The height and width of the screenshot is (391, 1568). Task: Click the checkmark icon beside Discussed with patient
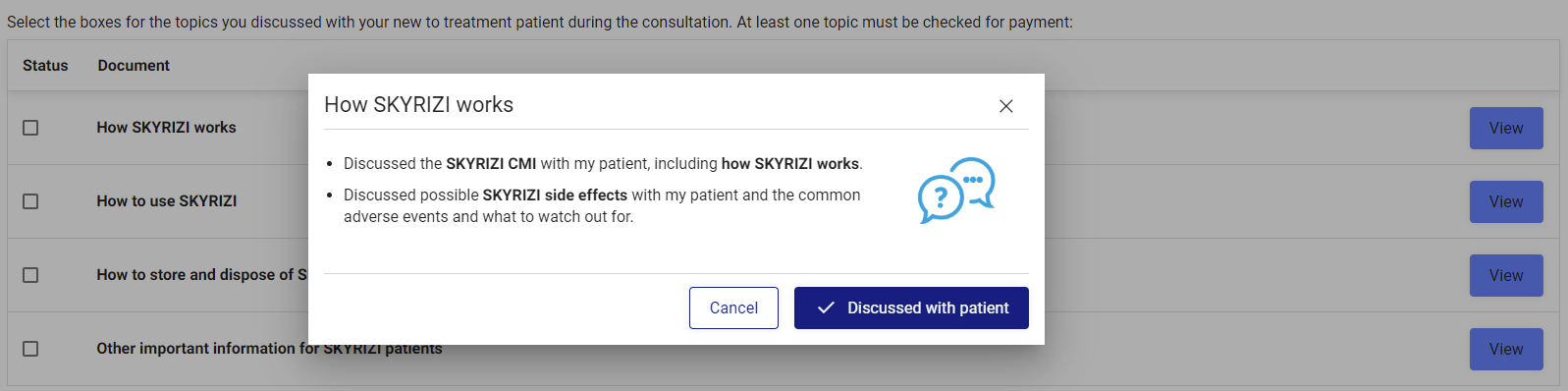click(x=826, y=307)
